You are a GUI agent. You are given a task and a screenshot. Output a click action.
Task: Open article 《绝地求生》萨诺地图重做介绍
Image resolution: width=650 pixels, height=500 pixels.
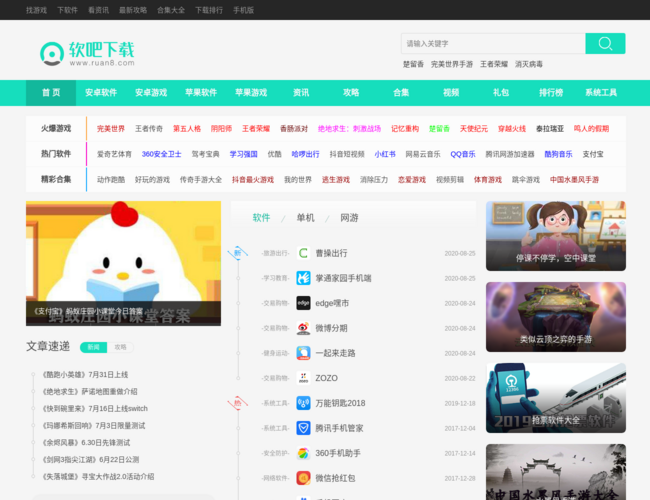[90, 391]
